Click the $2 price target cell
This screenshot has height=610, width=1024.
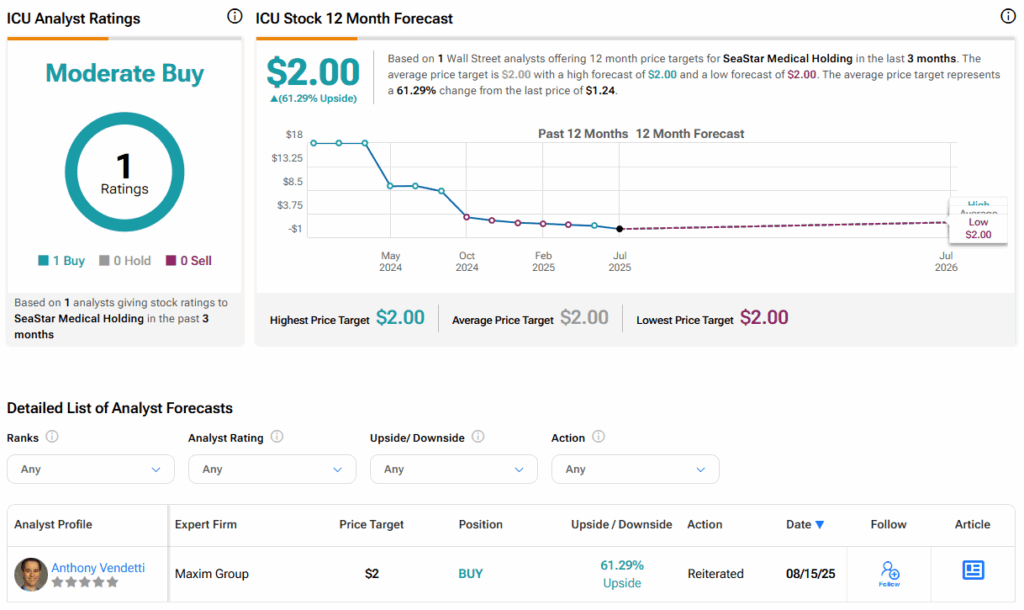click(x=372, y=574)
